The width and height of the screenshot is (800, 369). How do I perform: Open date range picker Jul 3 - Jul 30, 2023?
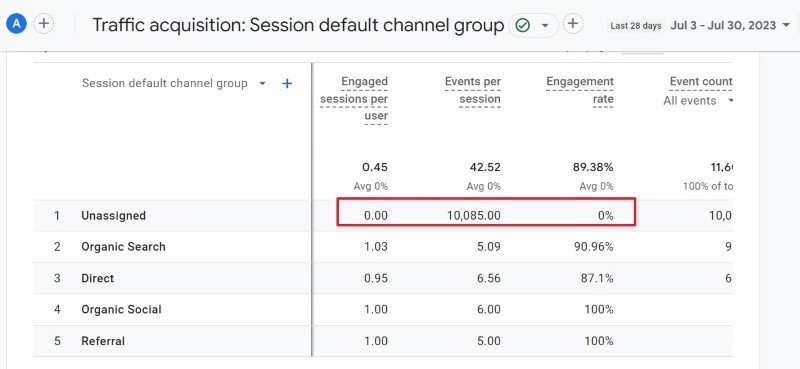coord(730,26)
